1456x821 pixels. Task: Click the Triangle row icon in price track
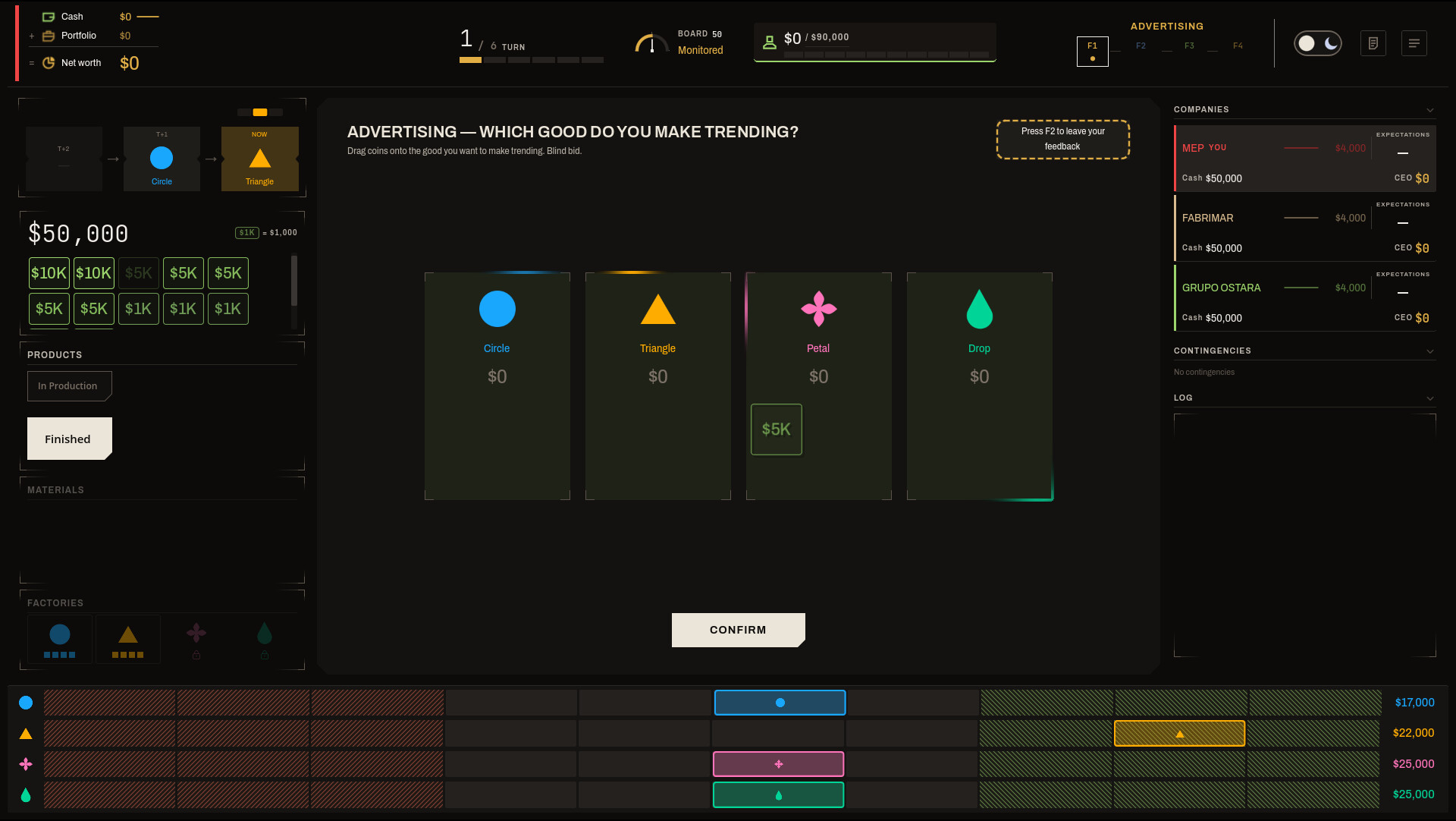pyautogui.click(x=26, y=734)
